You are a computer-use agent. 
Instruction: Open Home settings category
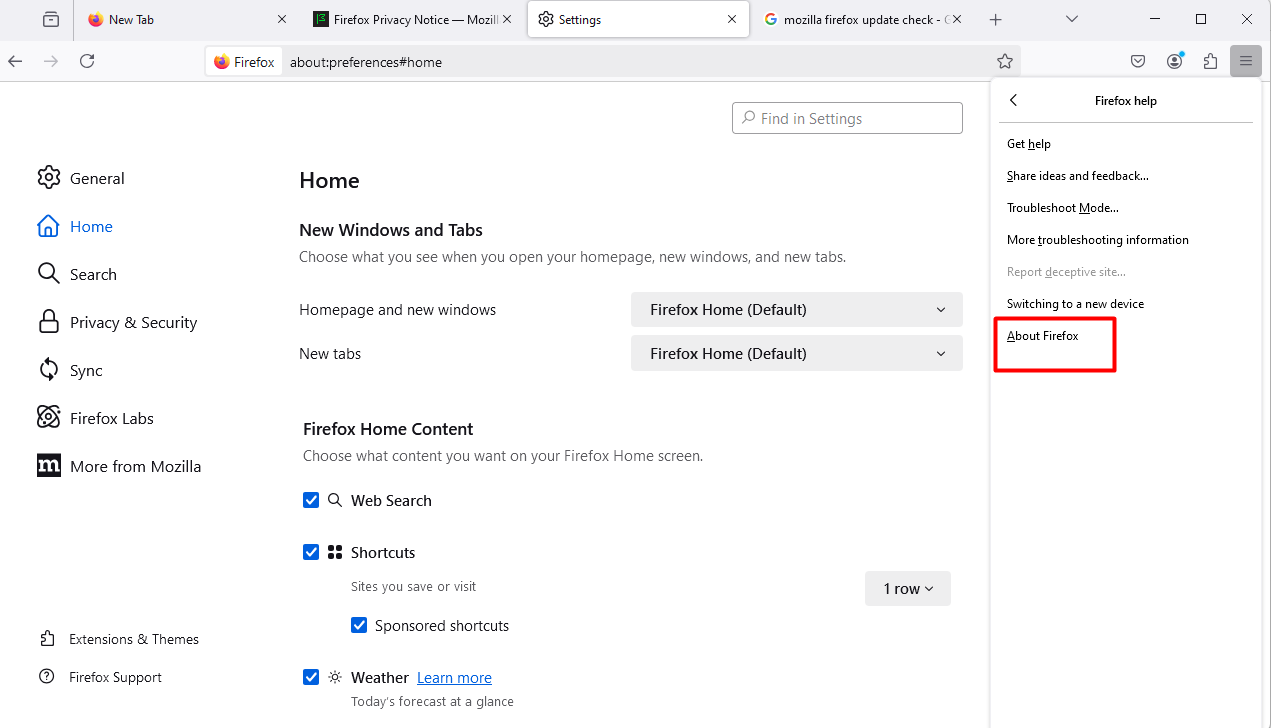pos(75,226)
